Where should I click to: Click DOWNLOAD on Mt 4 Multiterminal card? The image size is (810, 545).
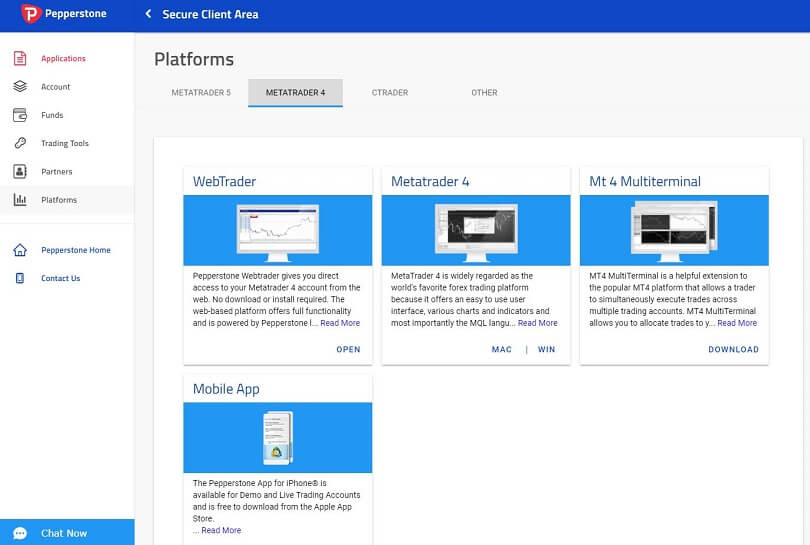pos(734,349)
